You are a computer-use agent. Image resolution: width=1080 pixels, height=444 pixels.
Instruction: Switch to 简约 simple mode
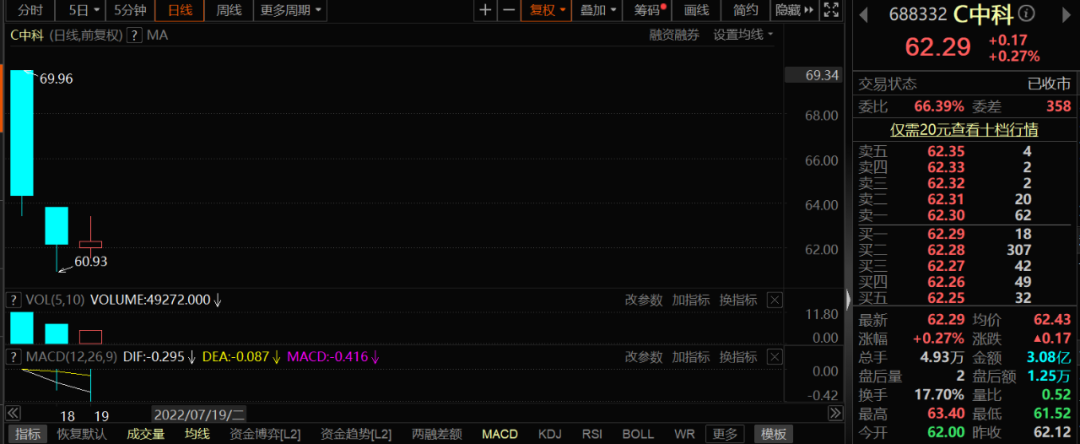point(746,10)
